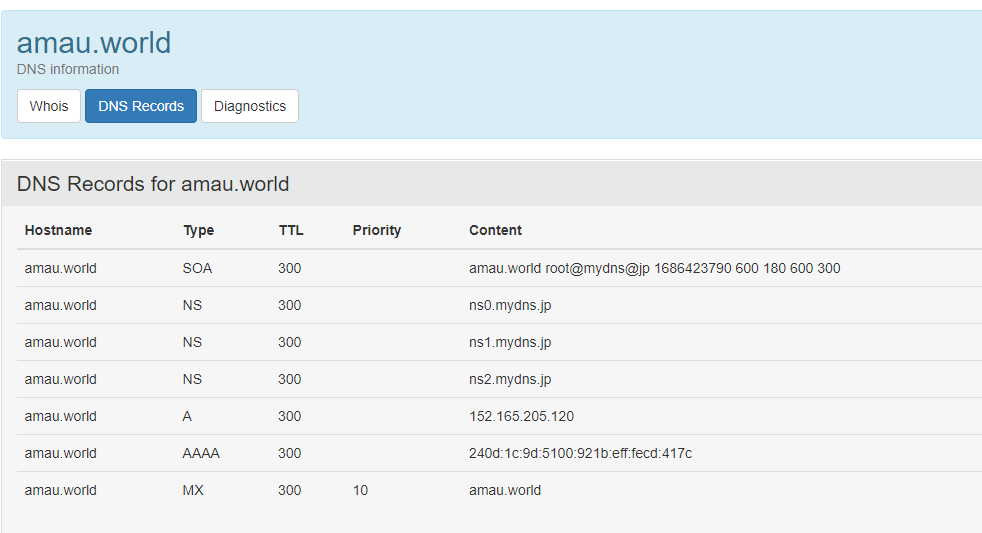
Task: Open the Whois tab
Action: tap(49, 106)
